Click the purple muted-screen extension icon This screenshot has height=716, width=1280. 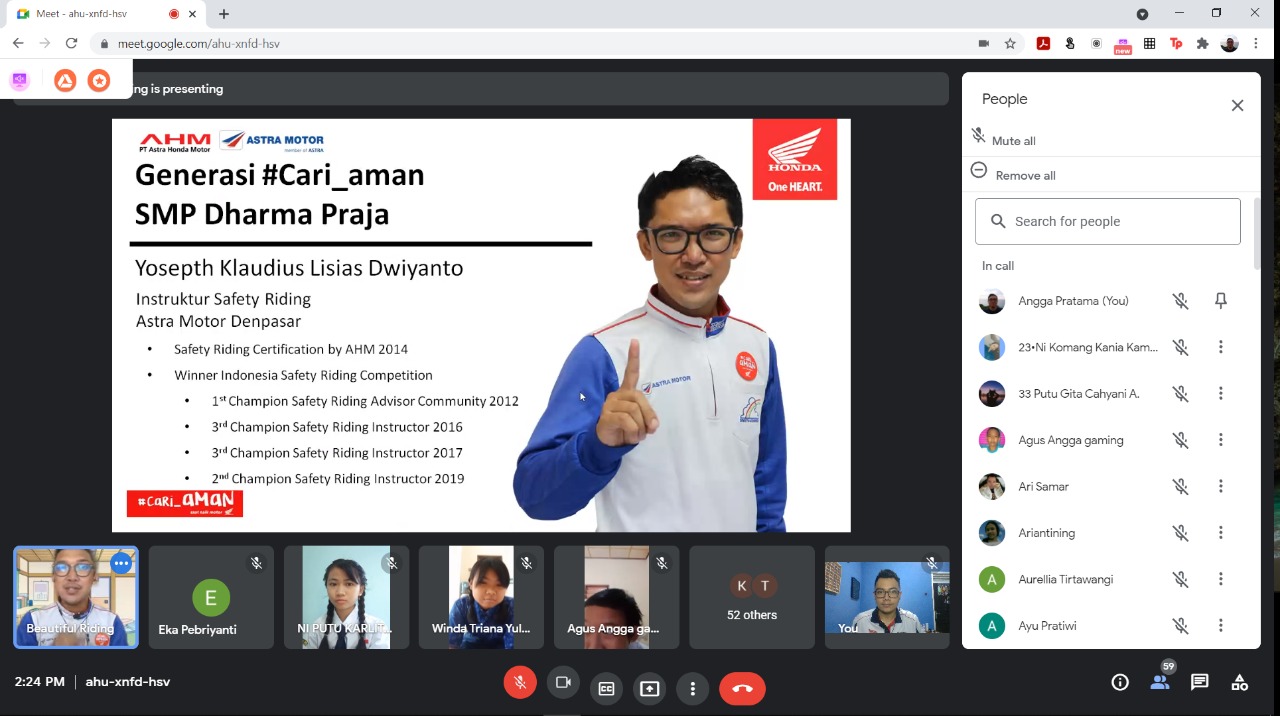click(x=19, y=81)
